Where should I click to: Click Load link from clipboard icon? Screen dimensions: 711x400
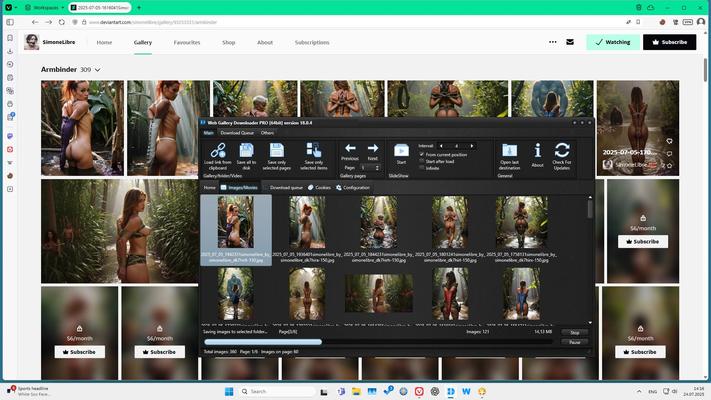pyautogui.click(x=218, y=156)
